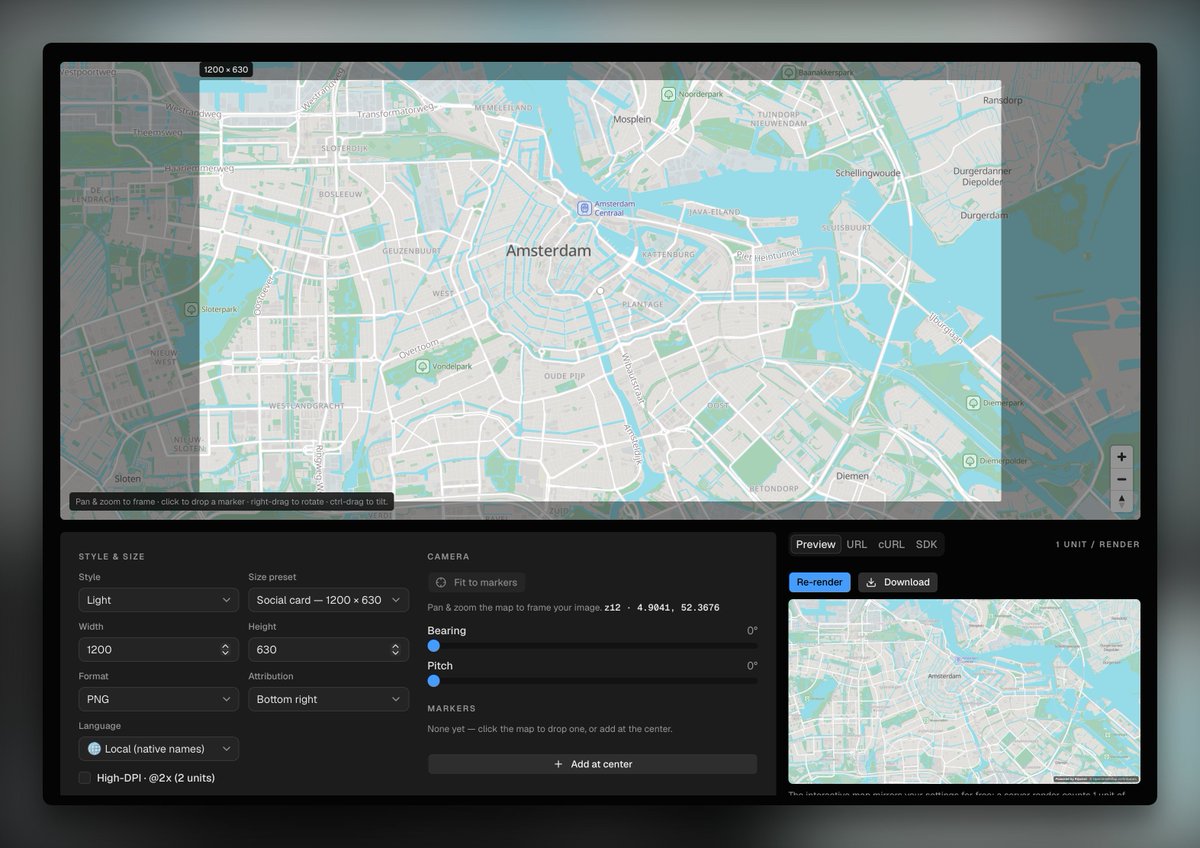This screenshot has width=1200, height=848.
Task: Click the Mosplein label on map
Action: tap(632, 119)
